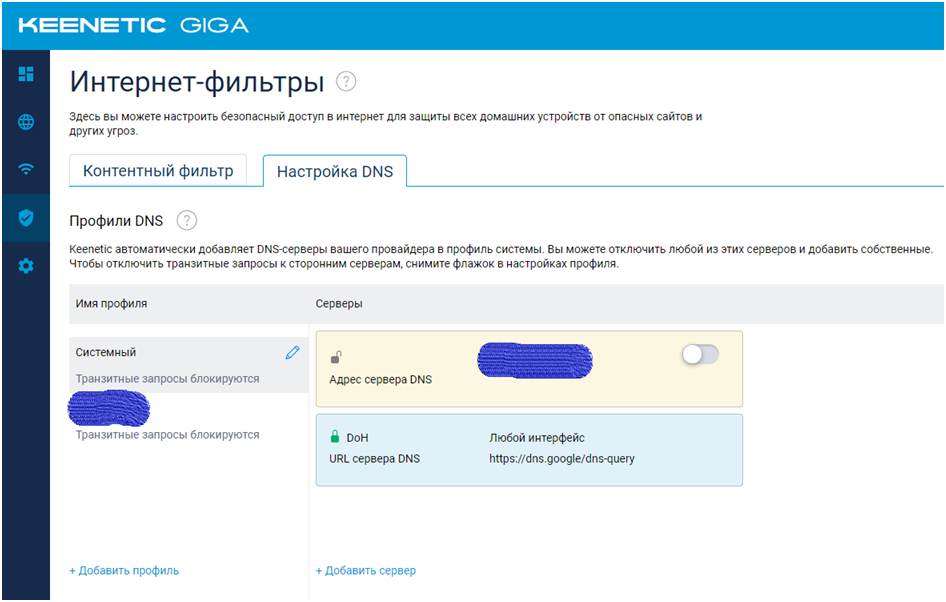Click the Любой интерфейс text
The width and height of the screenshot is (946, 602).
(537, 438)
